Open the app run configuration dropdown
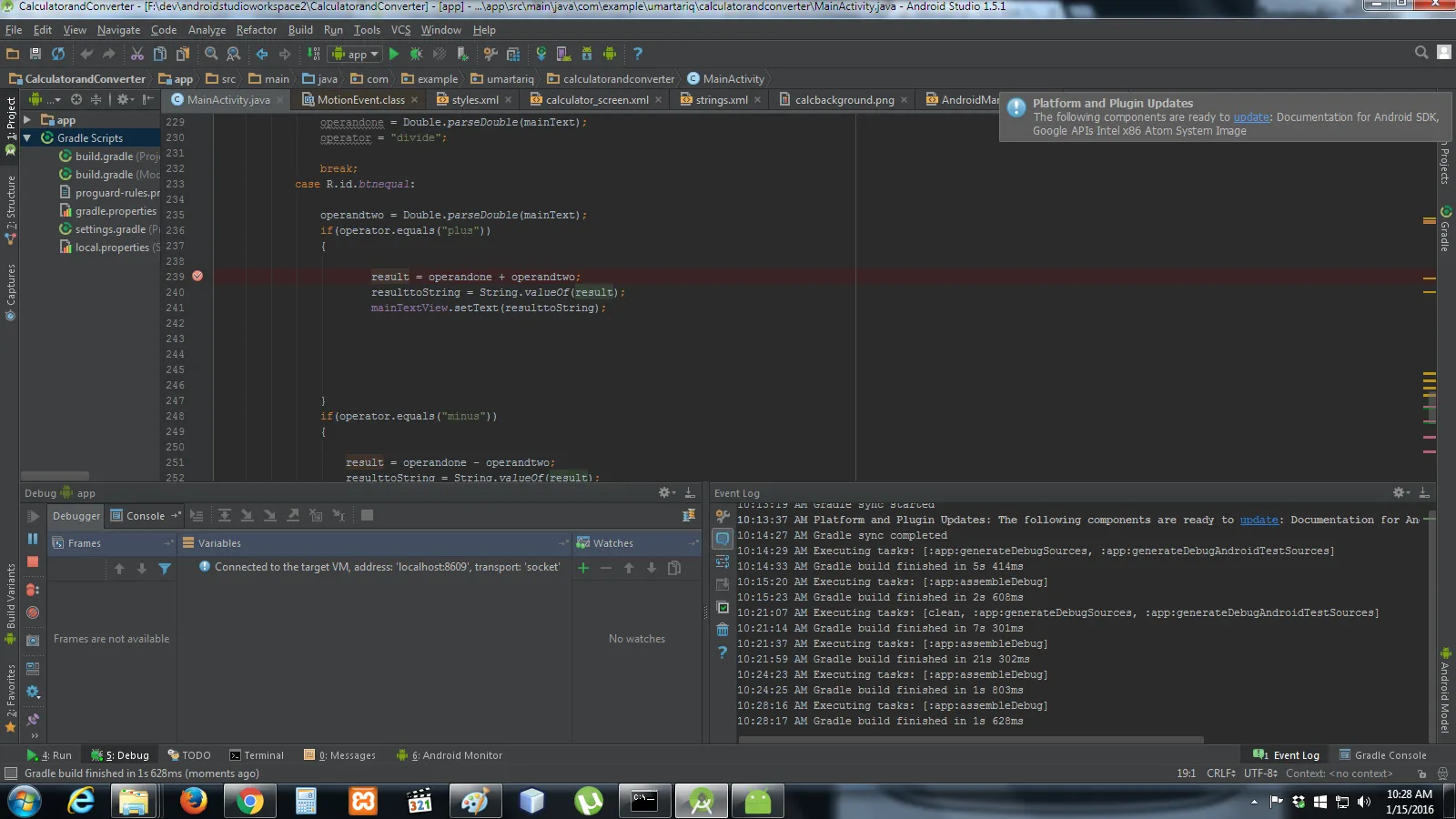Viewport: 1456px width, 819px height. 356,54
